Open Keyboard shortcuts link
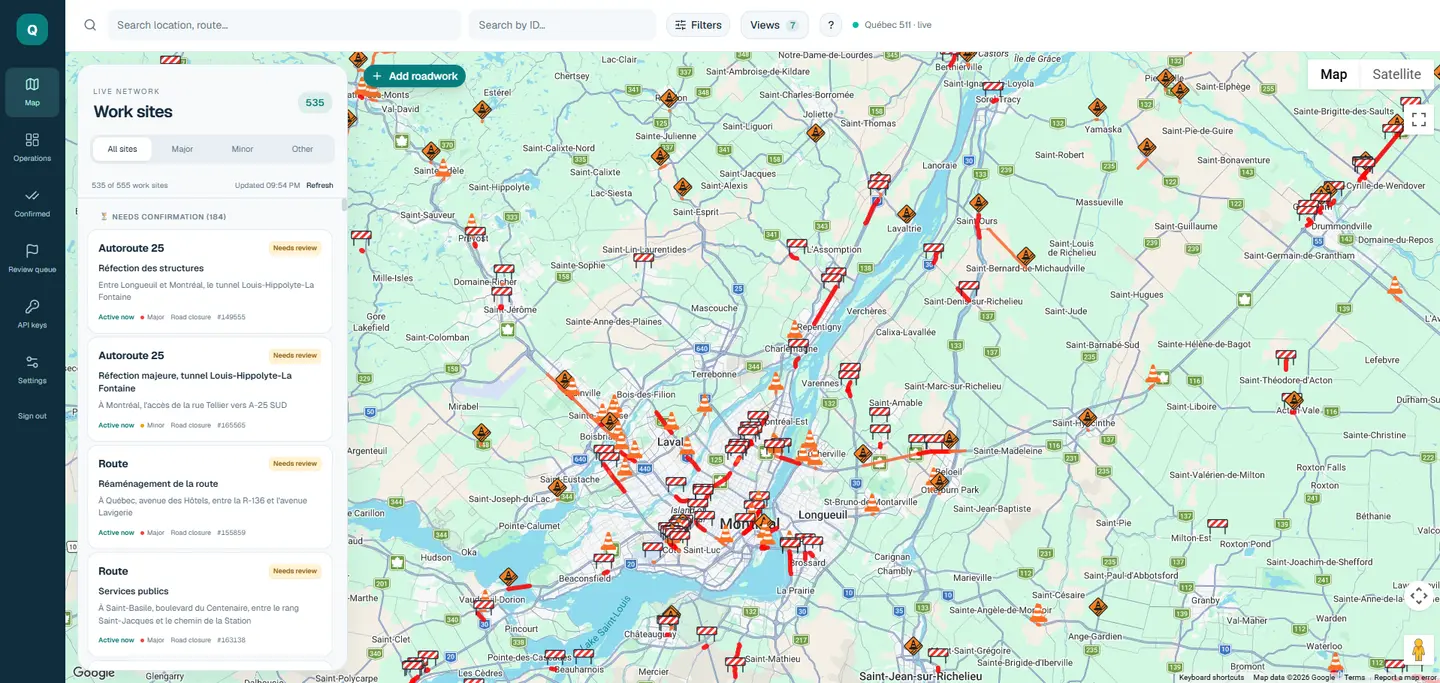Screen dimensions: 1440x683 point(1211,678)
